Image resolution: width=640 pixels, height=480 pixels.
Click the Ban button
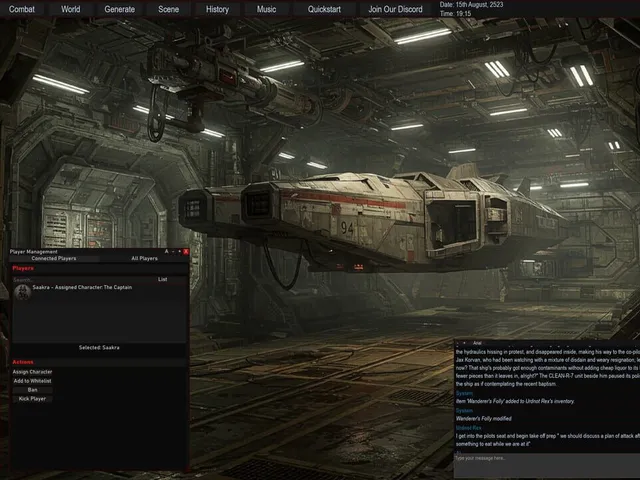(x=32, y=390)
